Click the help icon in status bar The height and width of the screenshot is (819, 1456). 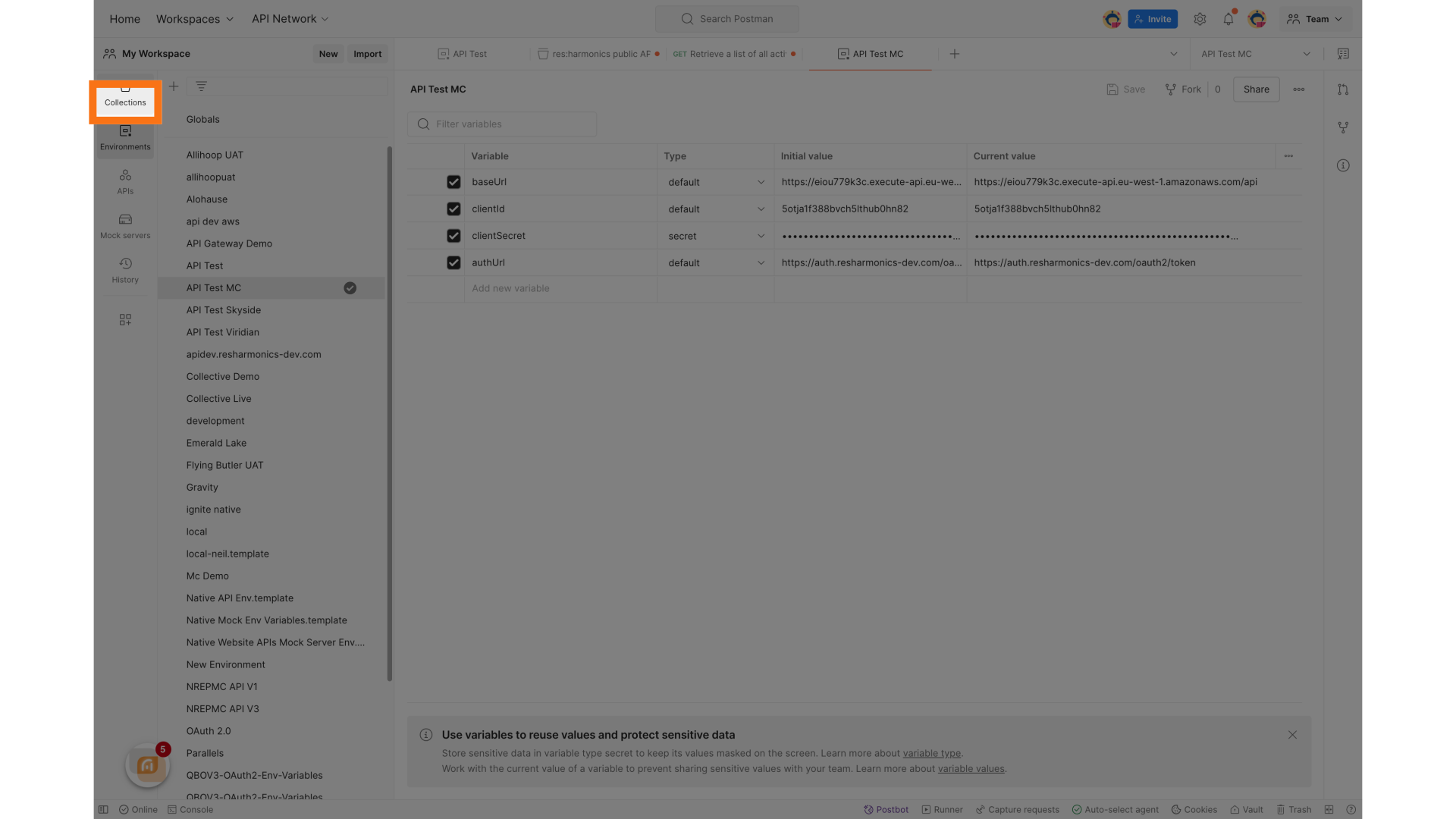(1351, 810)
